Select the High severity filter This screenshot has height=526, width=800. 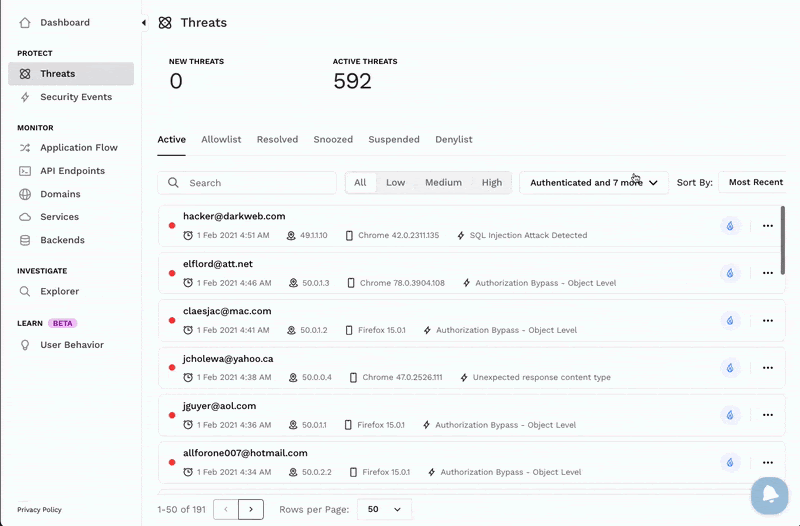pyautogui.click(x=491, y=183)
